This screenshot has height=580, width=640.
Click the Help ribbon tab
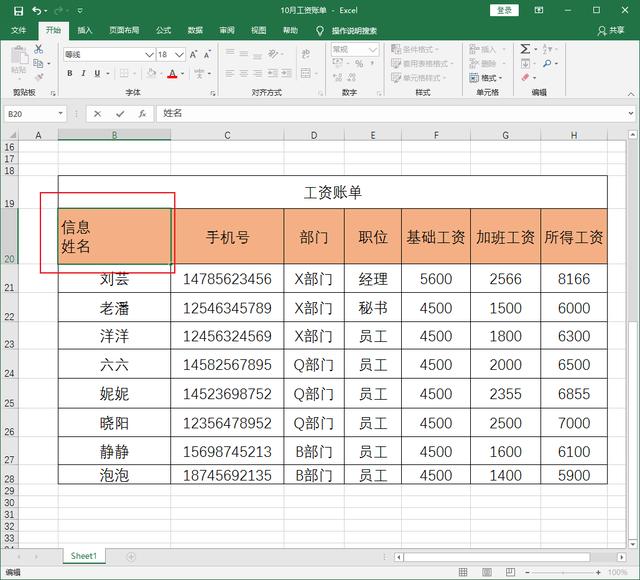click(x=290, y=30)
